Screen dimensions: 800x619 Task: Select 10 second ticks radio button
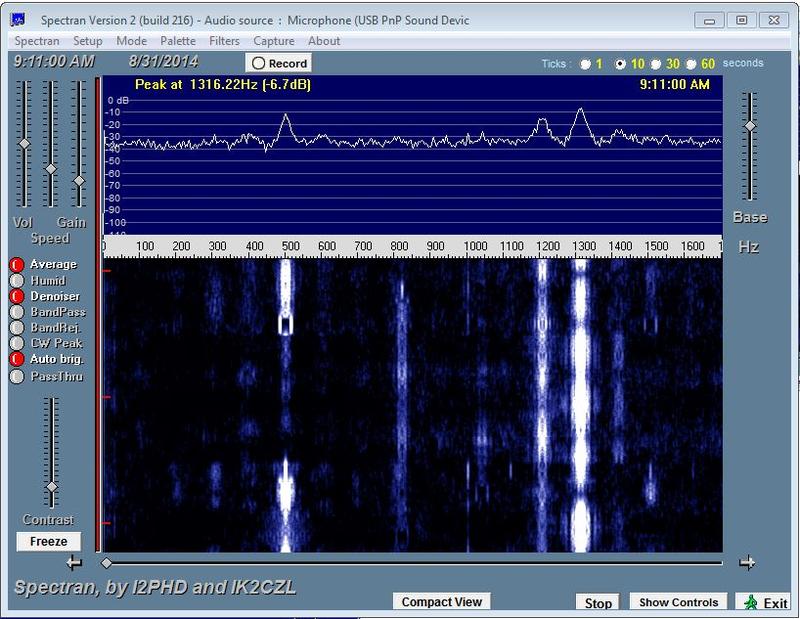click(x=620, y=64)
